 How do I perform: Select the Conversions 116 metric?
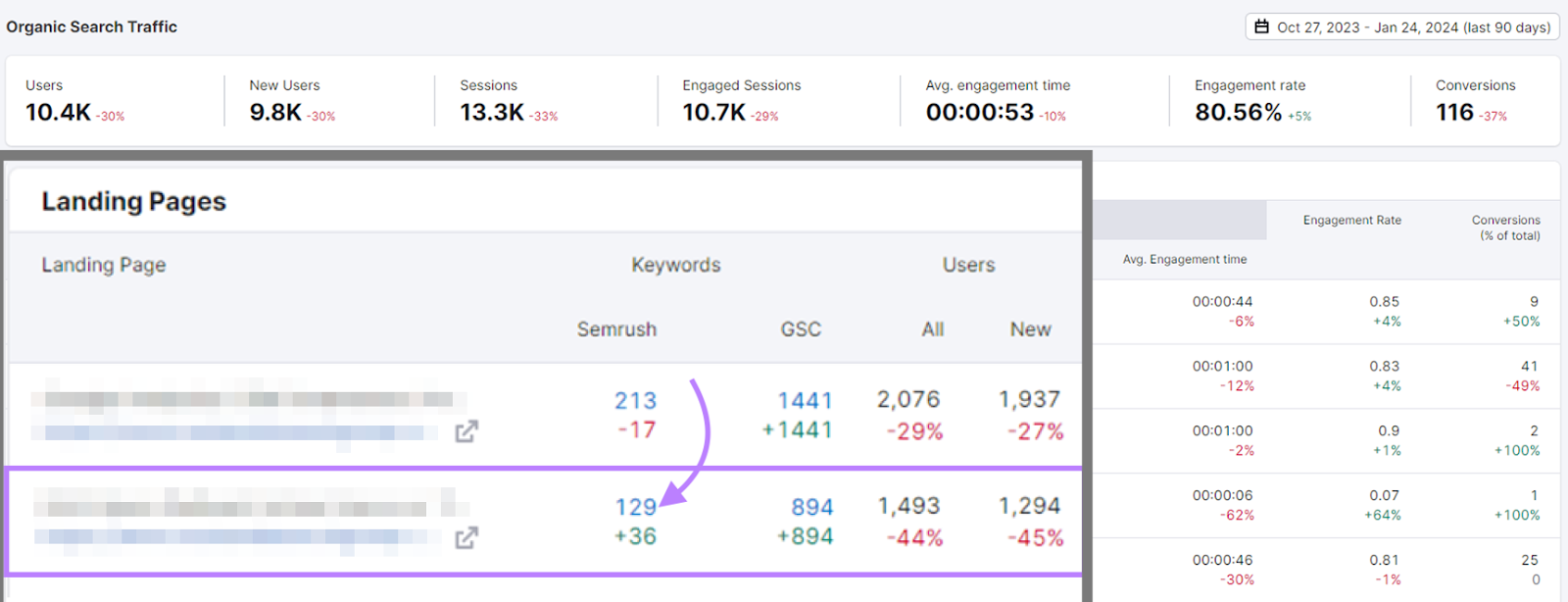[x=1455, y=113]
